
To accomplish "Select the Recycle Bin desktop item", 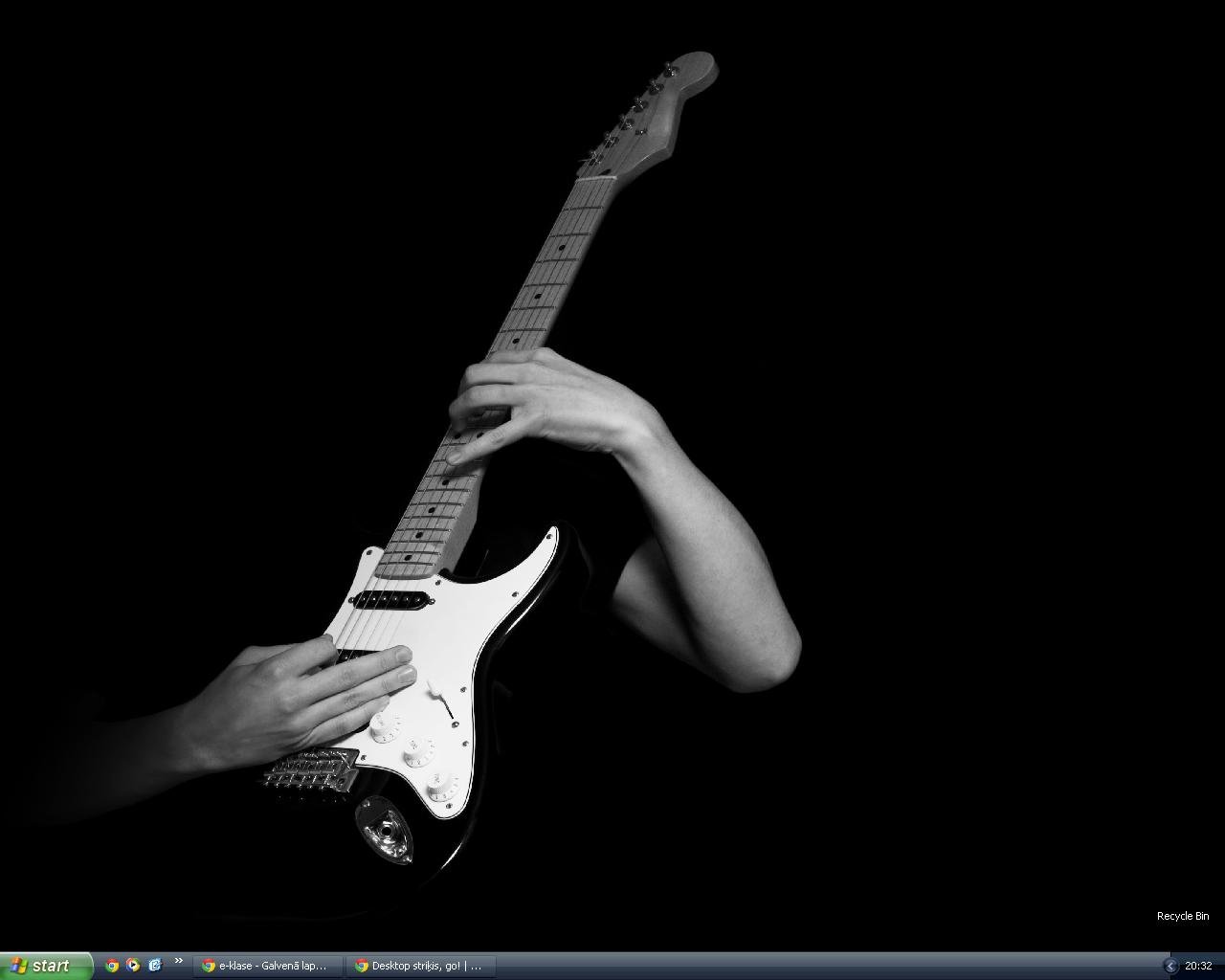I will point(1183,916).
